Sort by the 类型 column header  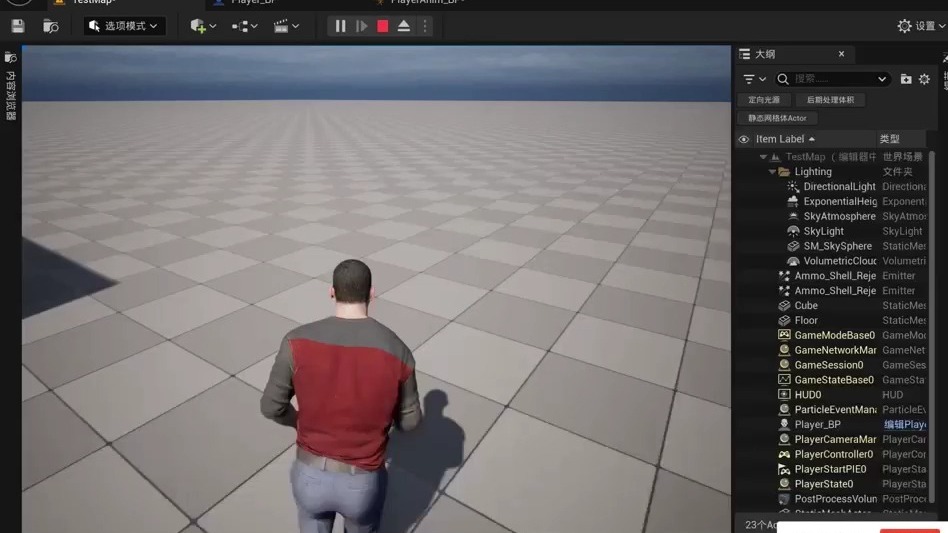tap(889, 139)
